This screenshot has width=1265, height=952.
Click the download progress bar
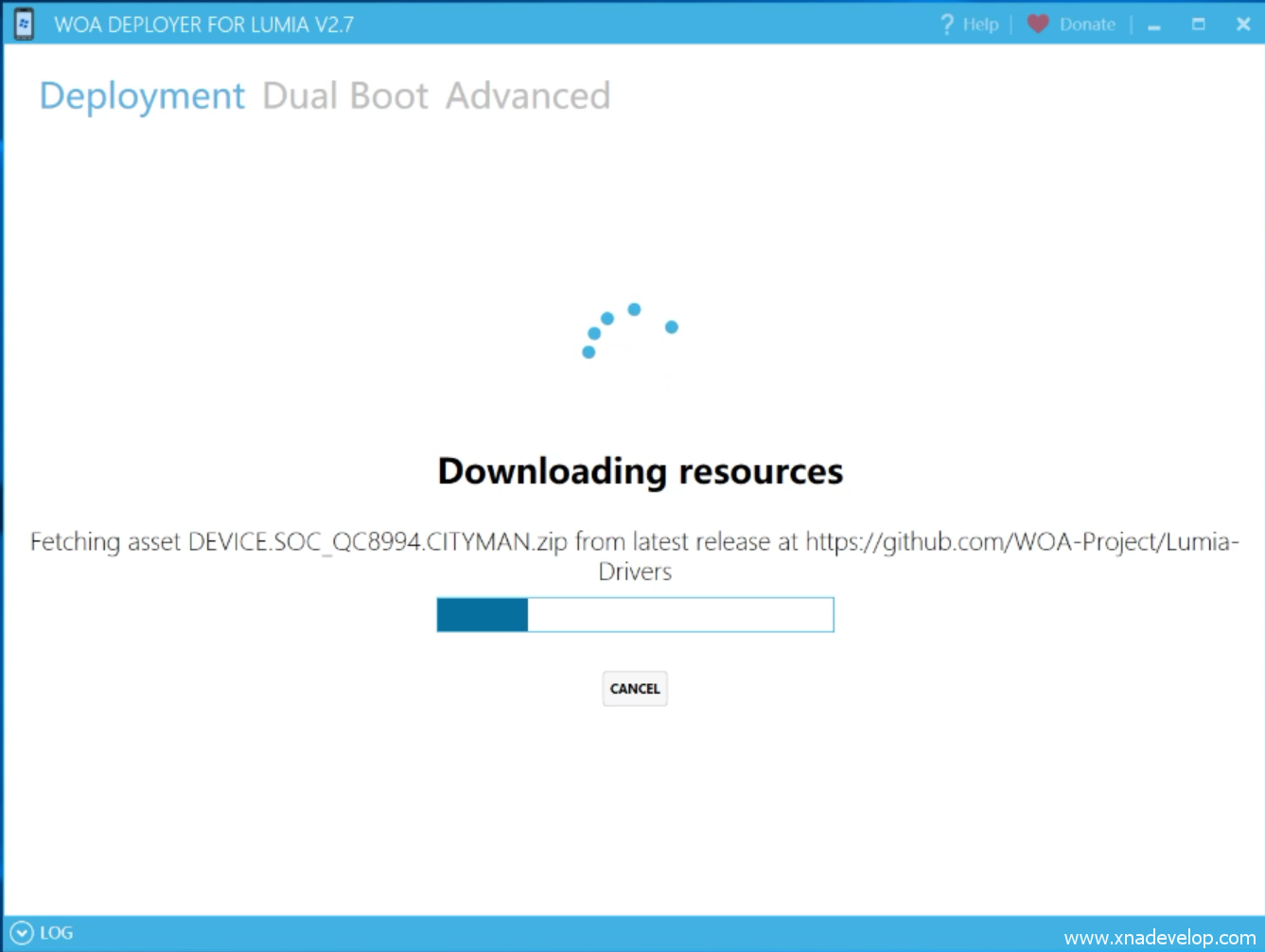point(635,615)
